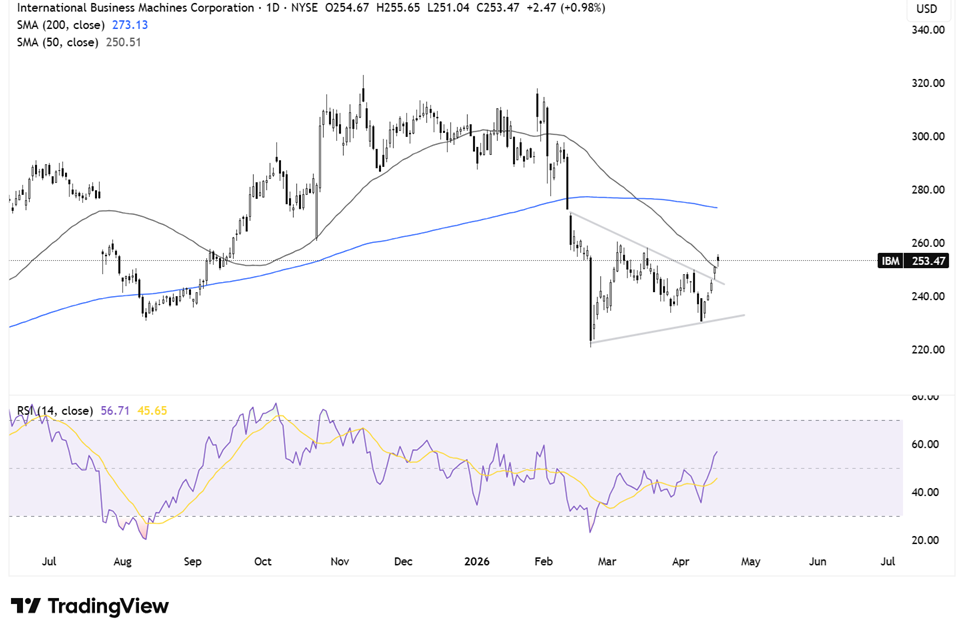Click the Aug label on time axis
The height and width of the screenshot is (636, 967).
123,562
